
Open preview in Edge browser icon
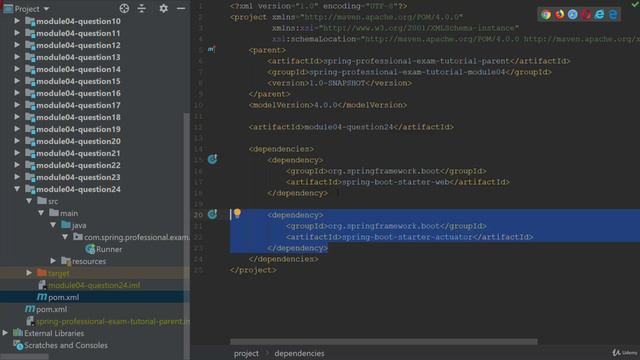click(613, 15)
